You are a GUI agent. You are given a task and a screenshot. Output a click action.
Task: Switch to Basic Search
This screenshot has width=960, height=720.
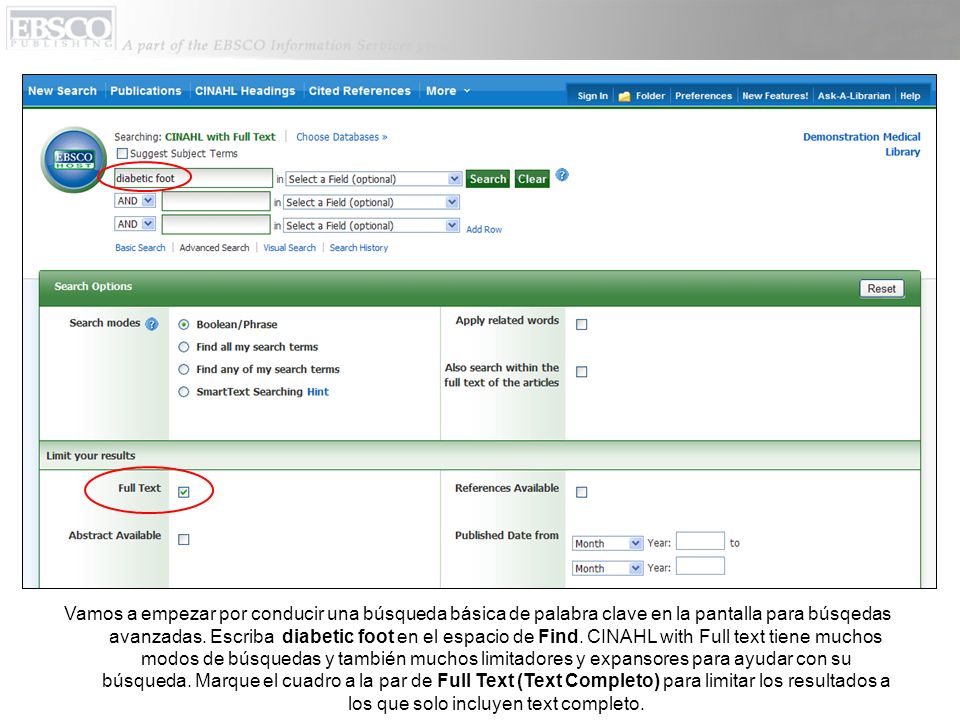[x=140, y=248]
